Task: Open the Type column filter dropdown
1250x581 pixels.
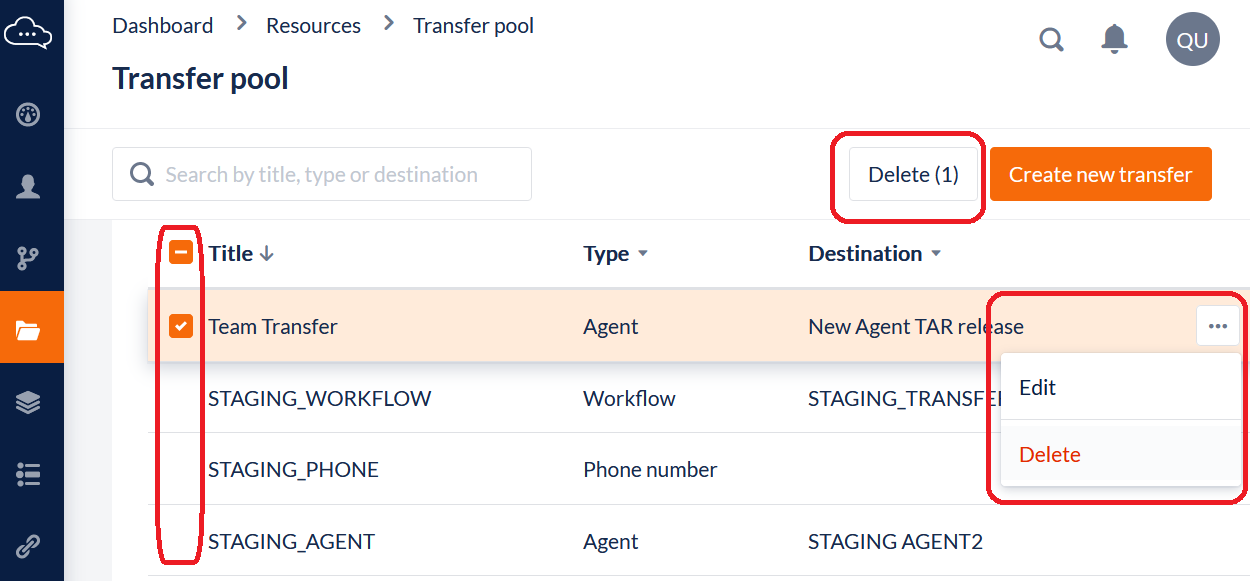Action: (x=643, y=254)
